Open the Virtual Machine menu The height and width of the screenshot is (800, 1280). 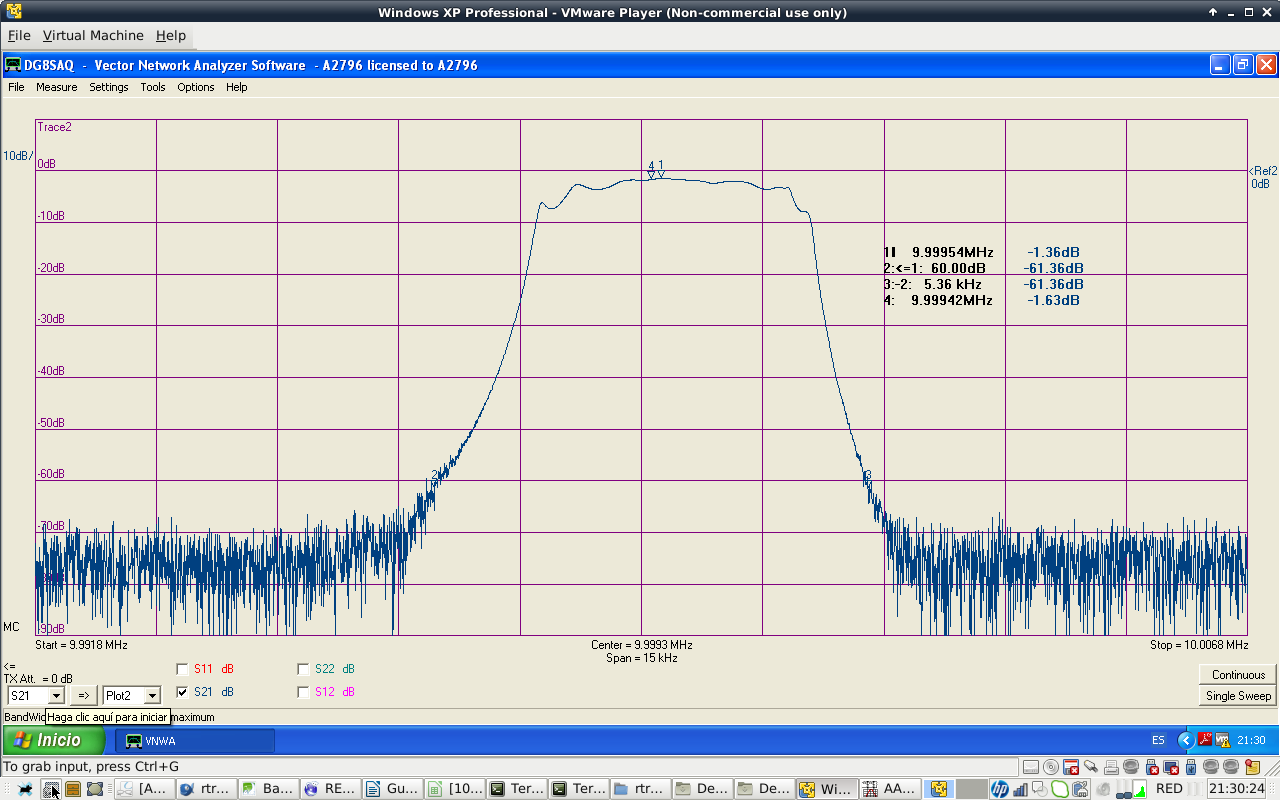point(92,35)
